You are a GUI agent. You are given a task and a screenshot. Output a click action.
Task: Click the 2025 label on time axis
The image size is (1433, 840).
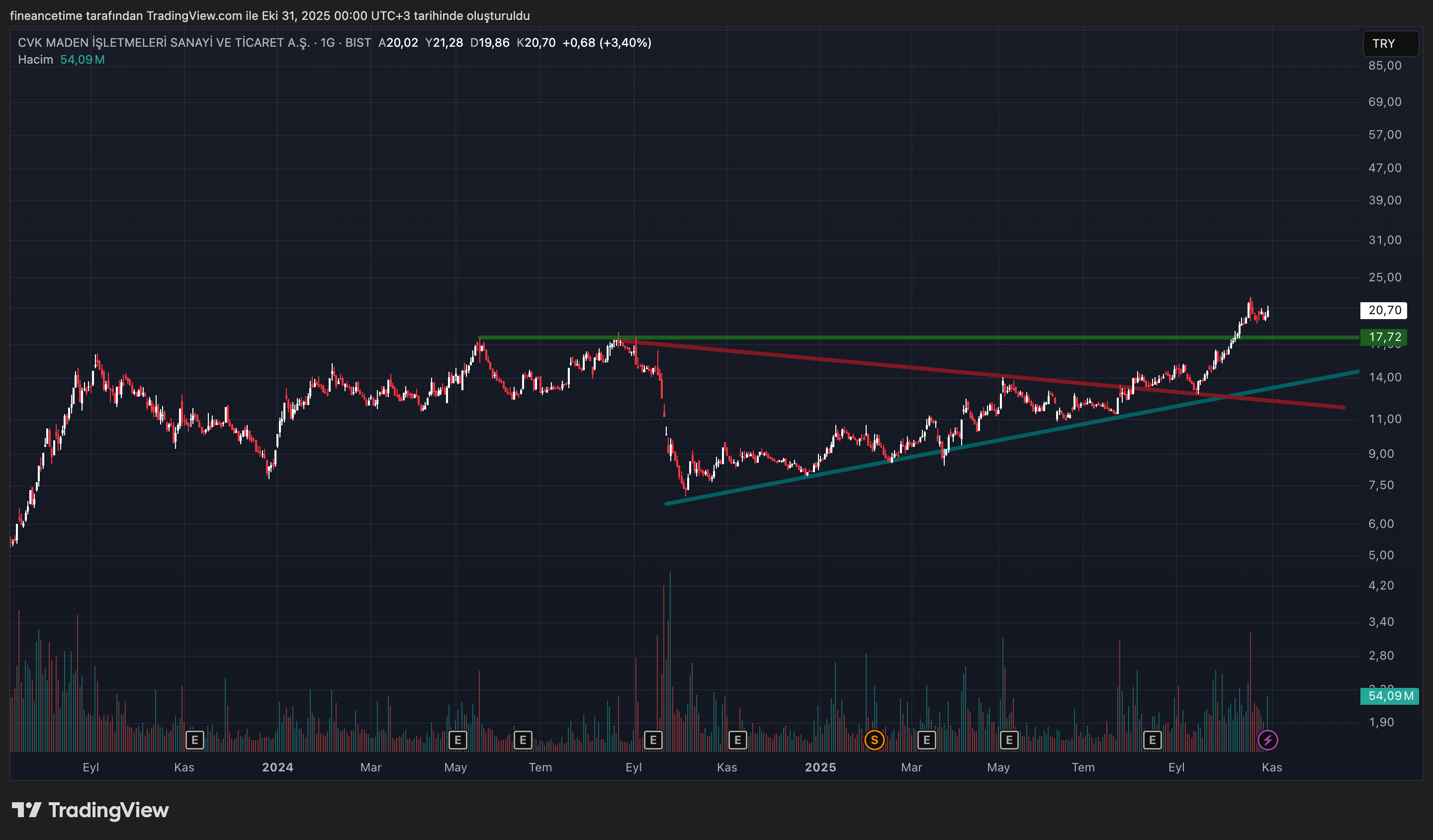point(820,767)
